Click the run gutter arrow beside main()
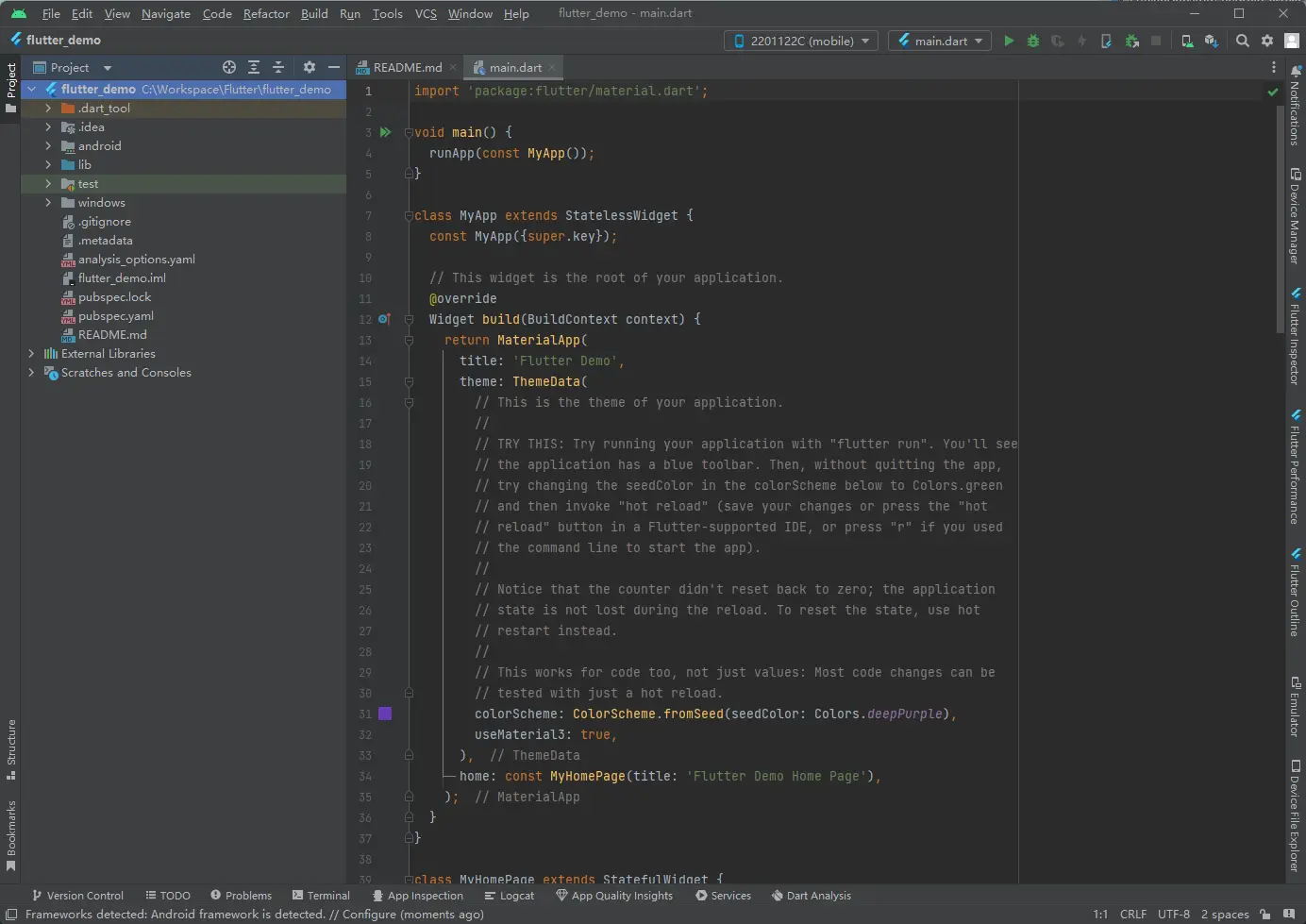Viewport: 1306px width, 924px height. tap(385, 132)
